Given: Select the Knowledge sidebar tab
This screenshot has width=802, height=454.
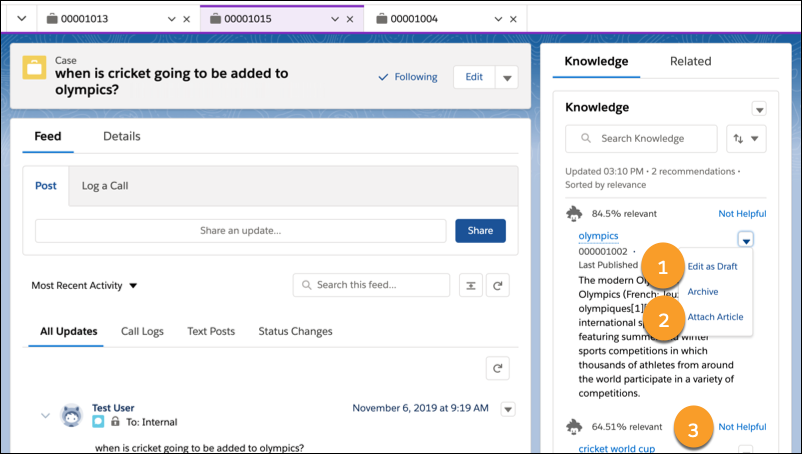Looking at the screenshot, I should tap(596, 61).
